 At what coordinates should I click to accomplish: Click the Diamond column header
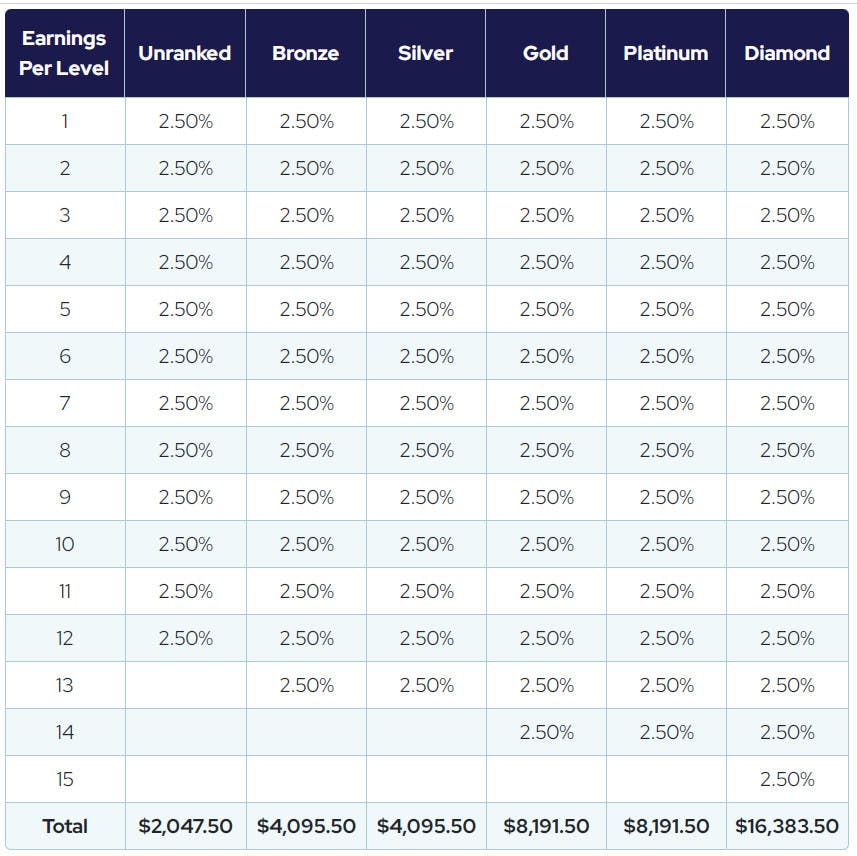[787, 53]
